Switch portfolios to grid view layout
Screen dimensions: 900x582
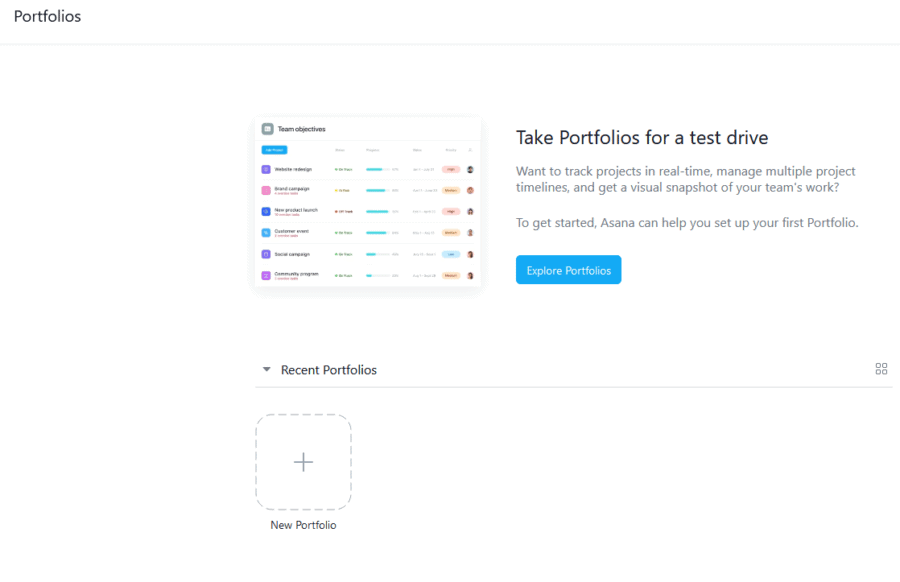pos(881,369)
